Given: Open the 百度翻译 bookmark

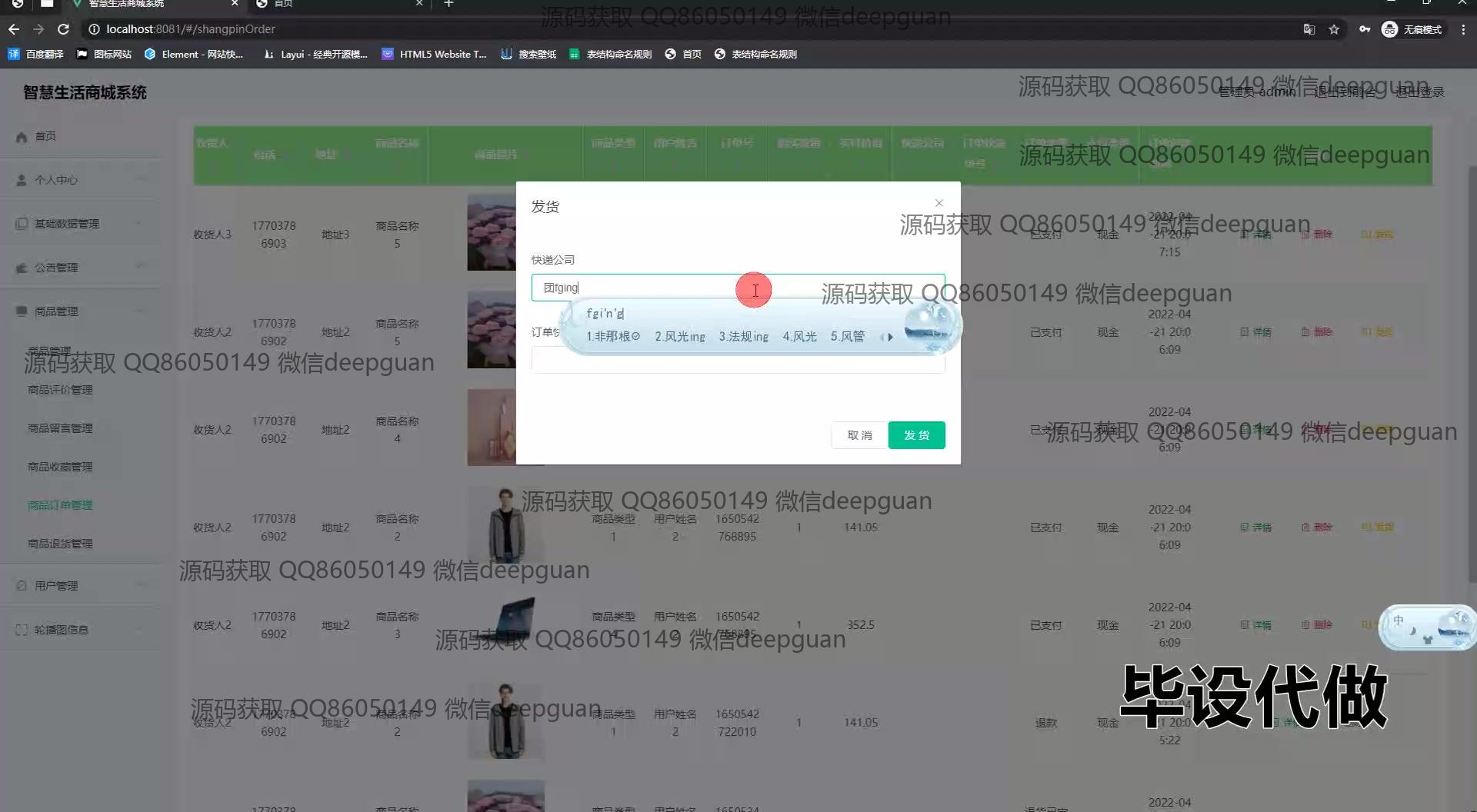Looking at the screenshot, I should (x=35, y=55).
